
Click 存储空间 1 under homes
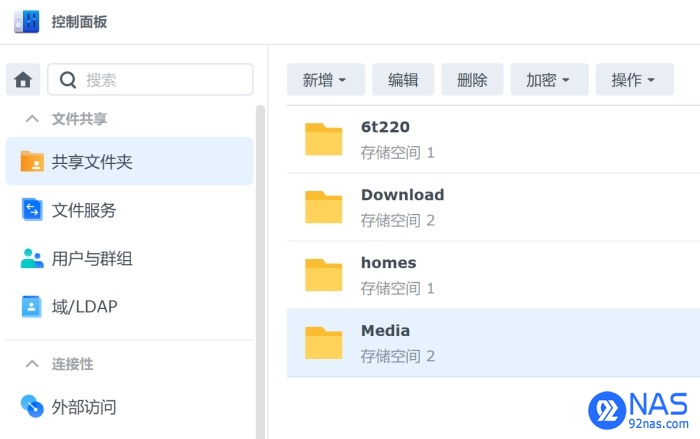pyautogui.click(x=397, y=288)
